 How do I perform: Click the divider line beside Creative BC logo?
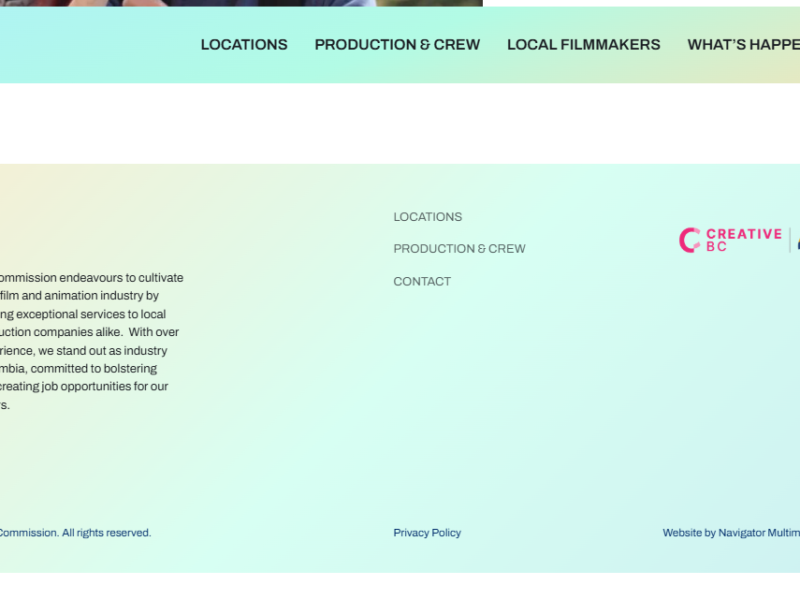790,240
